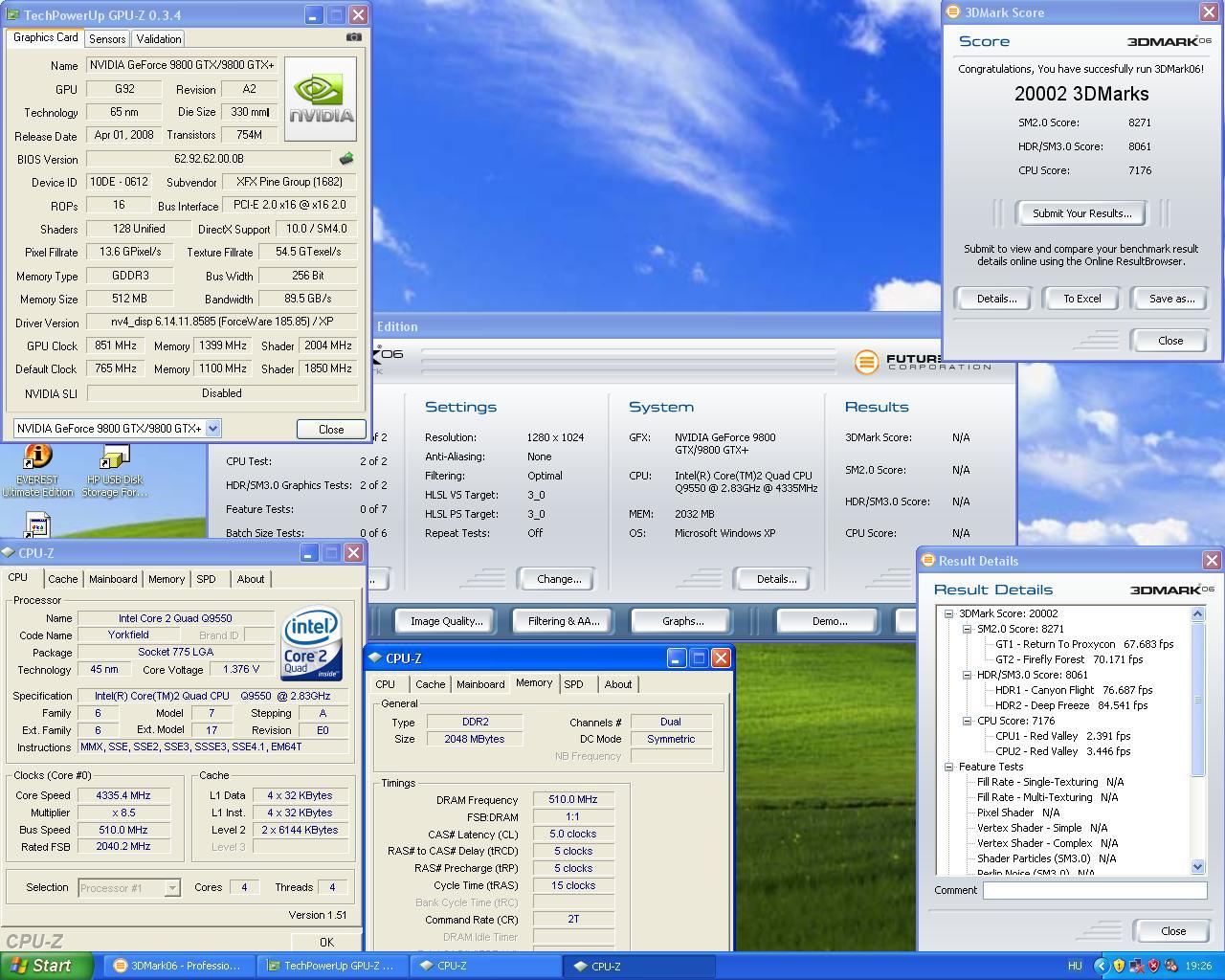This screenshot has height=980, width=1225.
Task: Click the network connection tray icon
Action: point(1136,967)
